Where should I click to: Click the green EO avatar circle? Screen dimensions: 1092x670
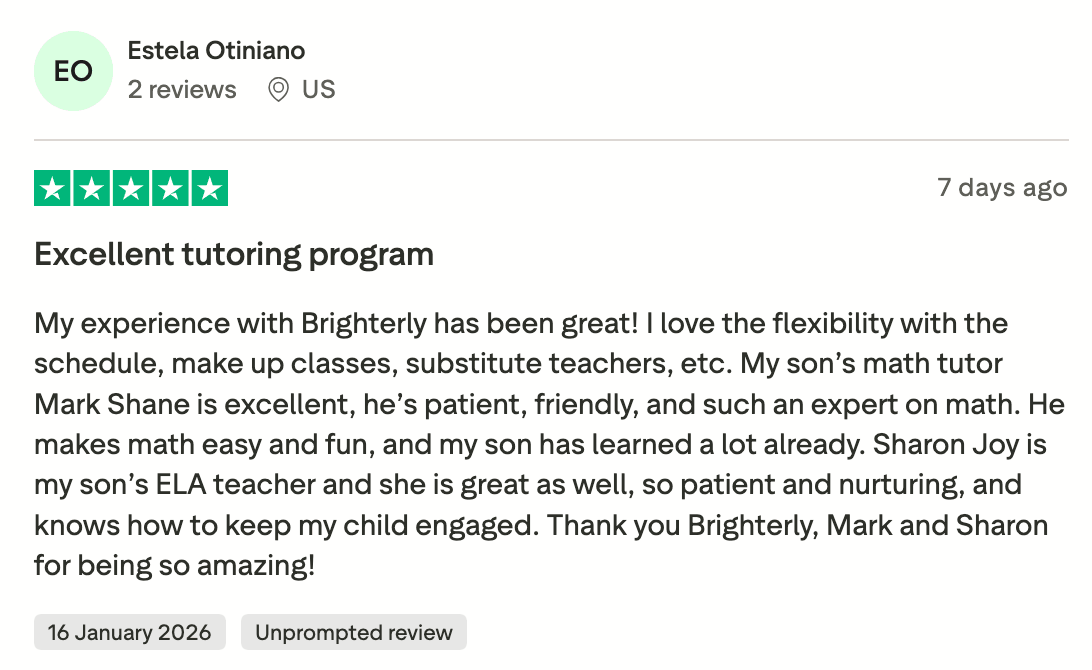pos(73,71)
